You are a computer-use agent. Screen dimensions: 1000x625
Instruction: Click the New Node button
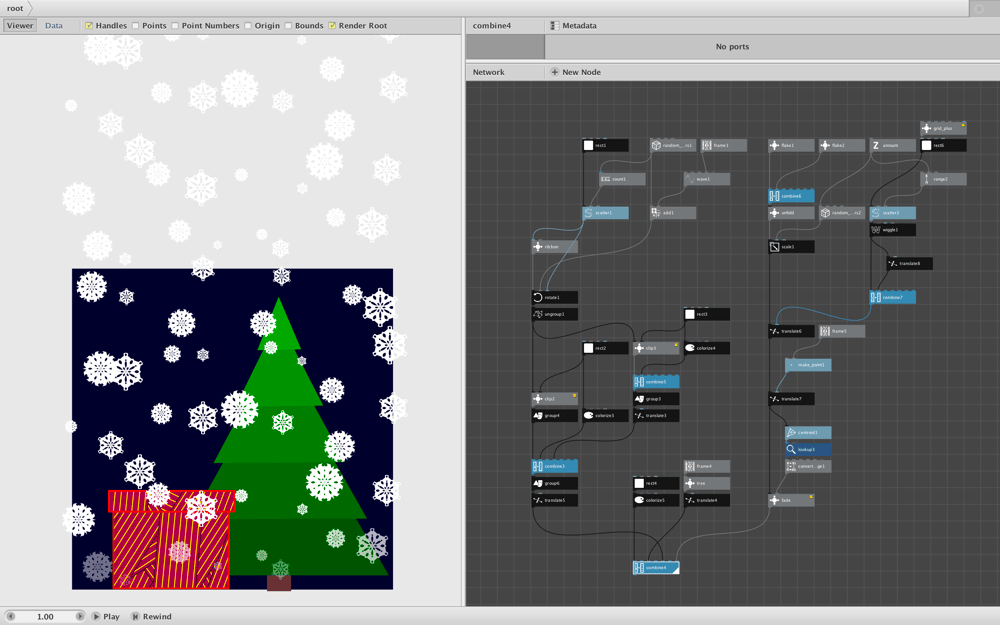575,72
